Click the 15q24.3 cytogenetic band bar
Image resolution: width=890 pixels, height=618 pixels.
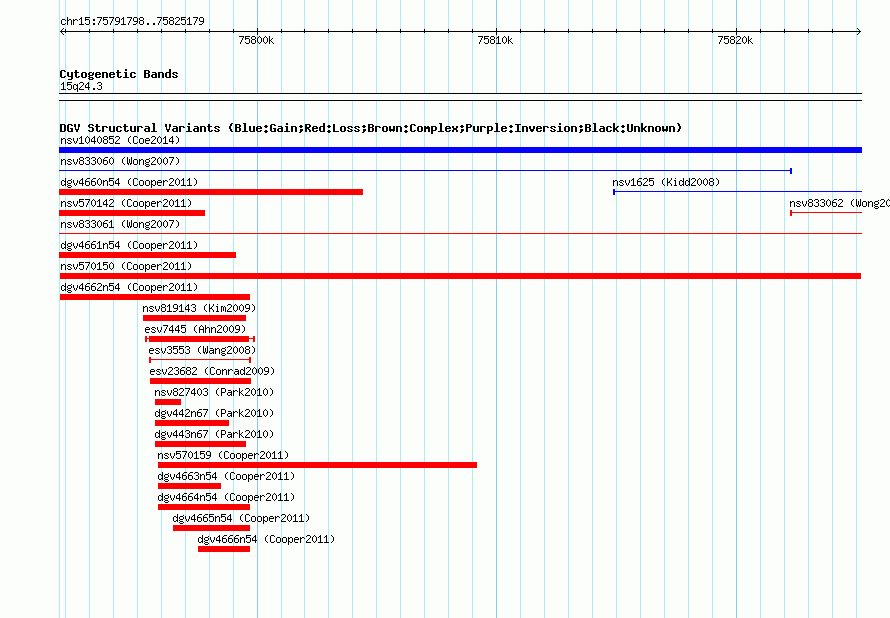pos(460,97)
